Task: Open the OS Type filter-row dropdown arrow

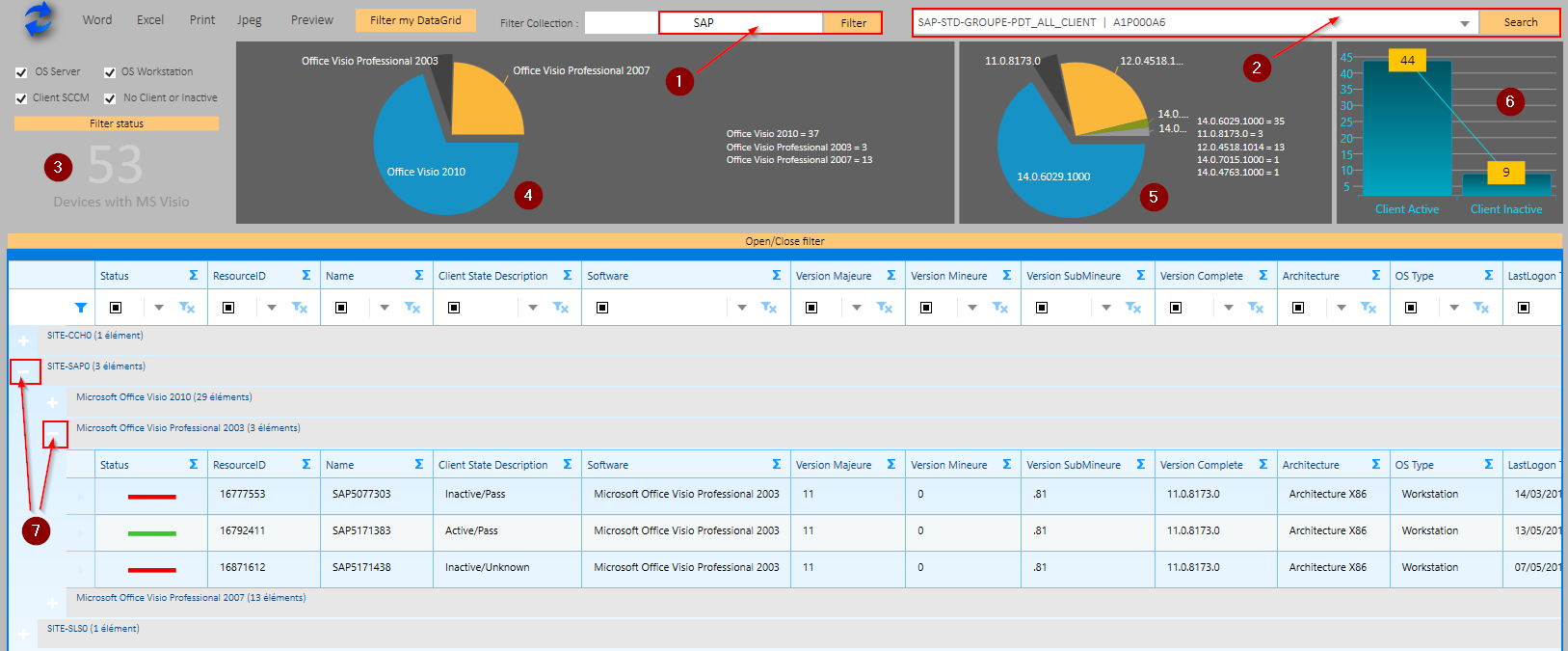Action: pyautogui.click(x=1454, y=308)
